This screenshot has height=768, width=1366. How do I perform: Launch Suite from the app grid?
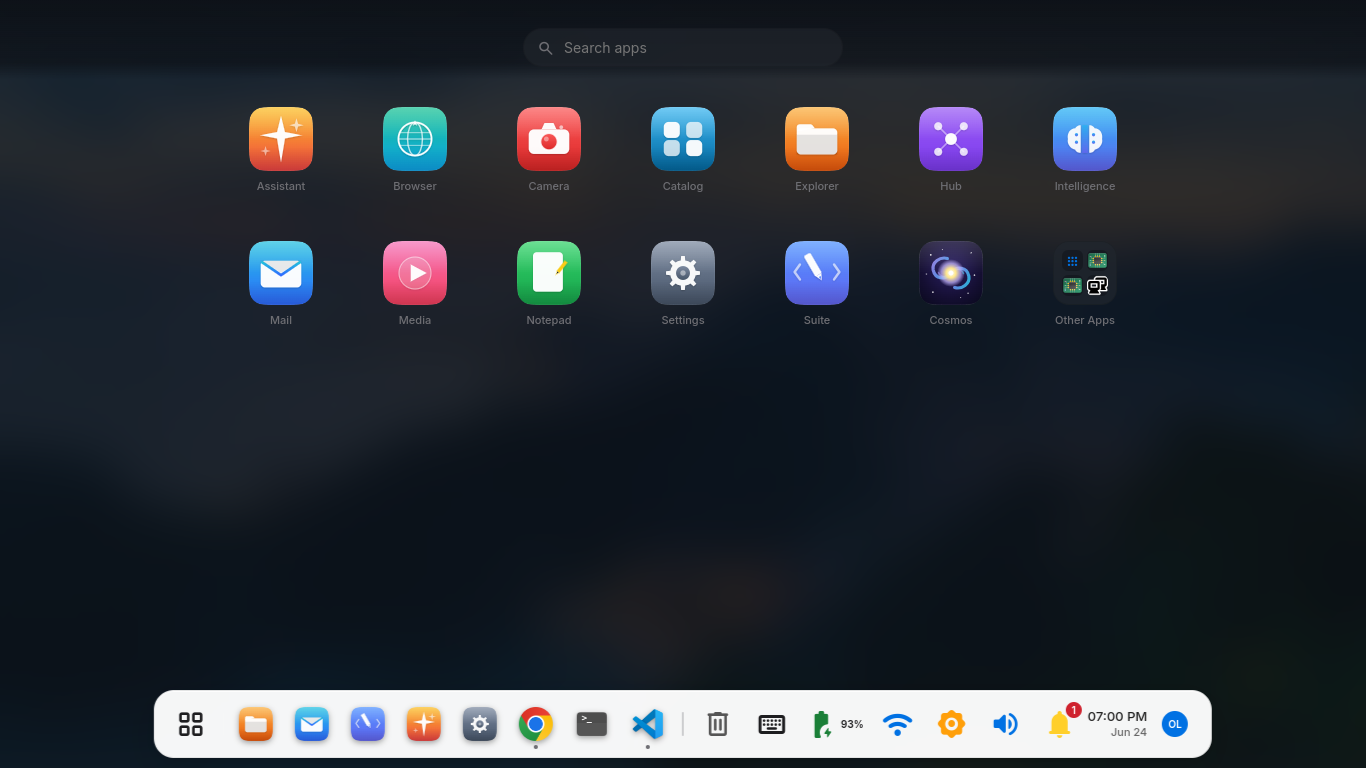pos(817,273)
